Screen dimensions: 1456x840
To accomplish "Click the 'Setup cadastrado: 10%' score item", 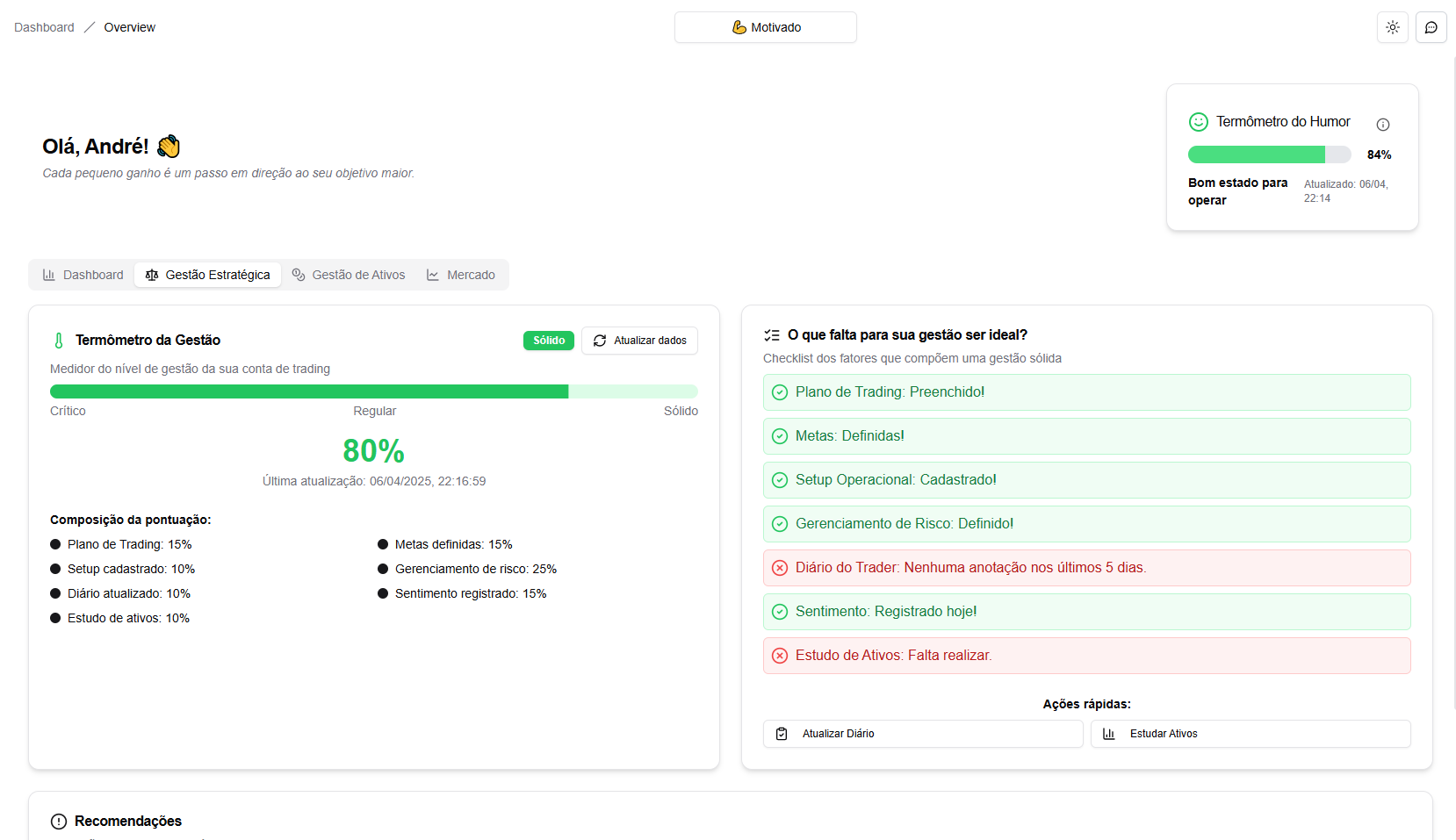I will coord(123,569).
